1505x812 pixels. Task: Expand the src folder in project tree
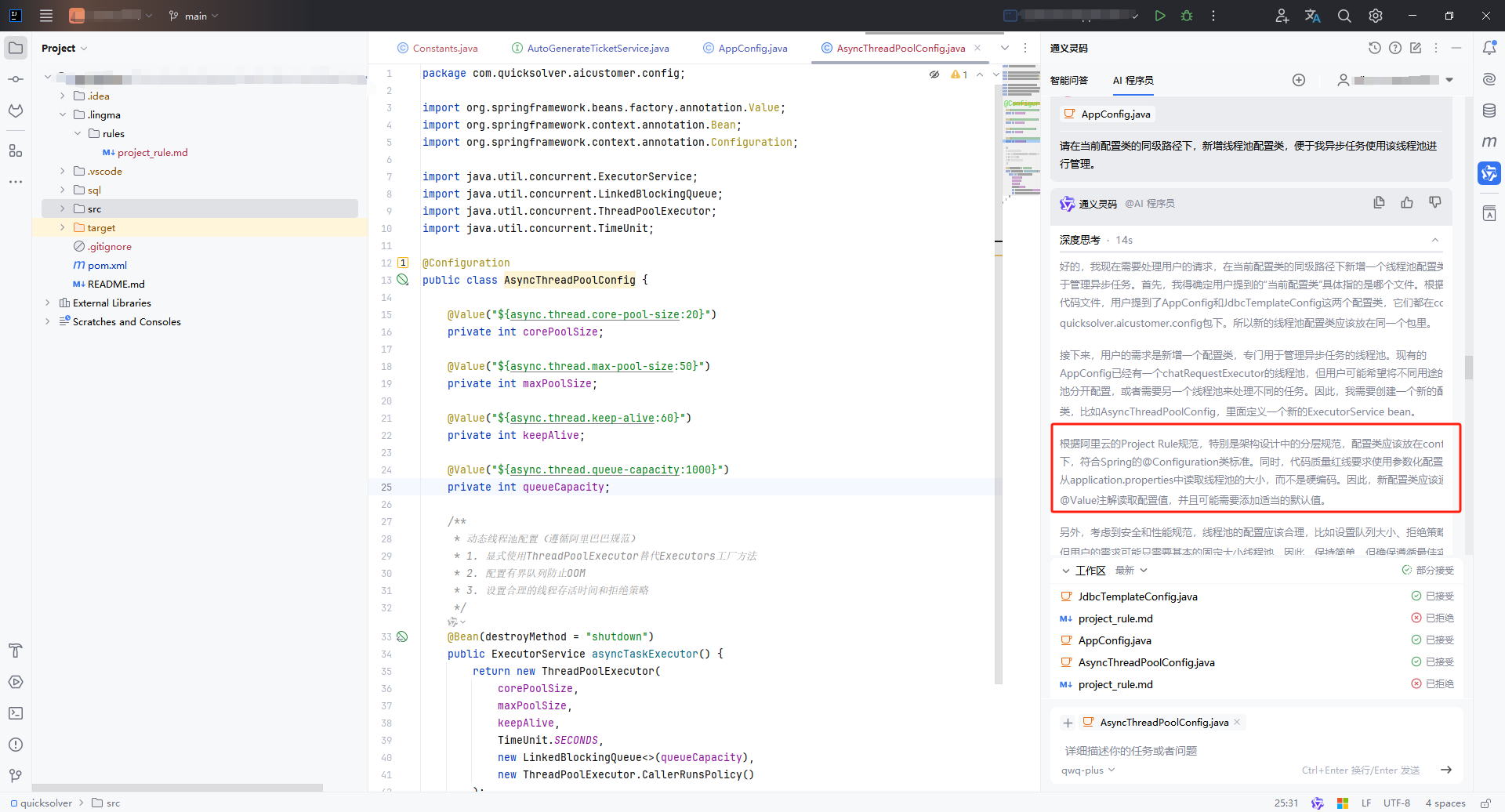click(63, 208)
